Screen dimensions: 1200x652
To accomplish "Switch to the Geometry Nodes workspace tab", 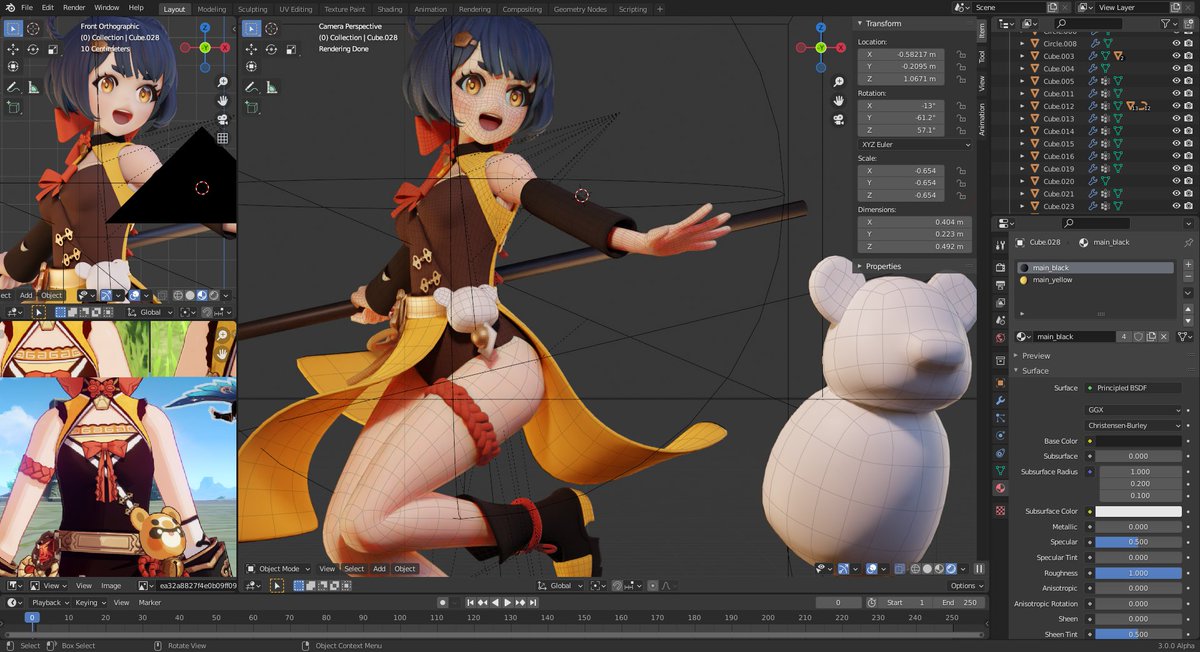I will (580, 9).
